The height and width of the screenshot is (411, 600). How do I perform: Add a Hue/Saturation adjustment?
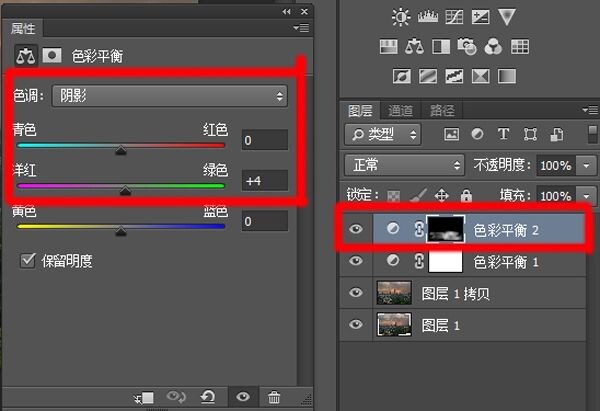click(388, 47)
